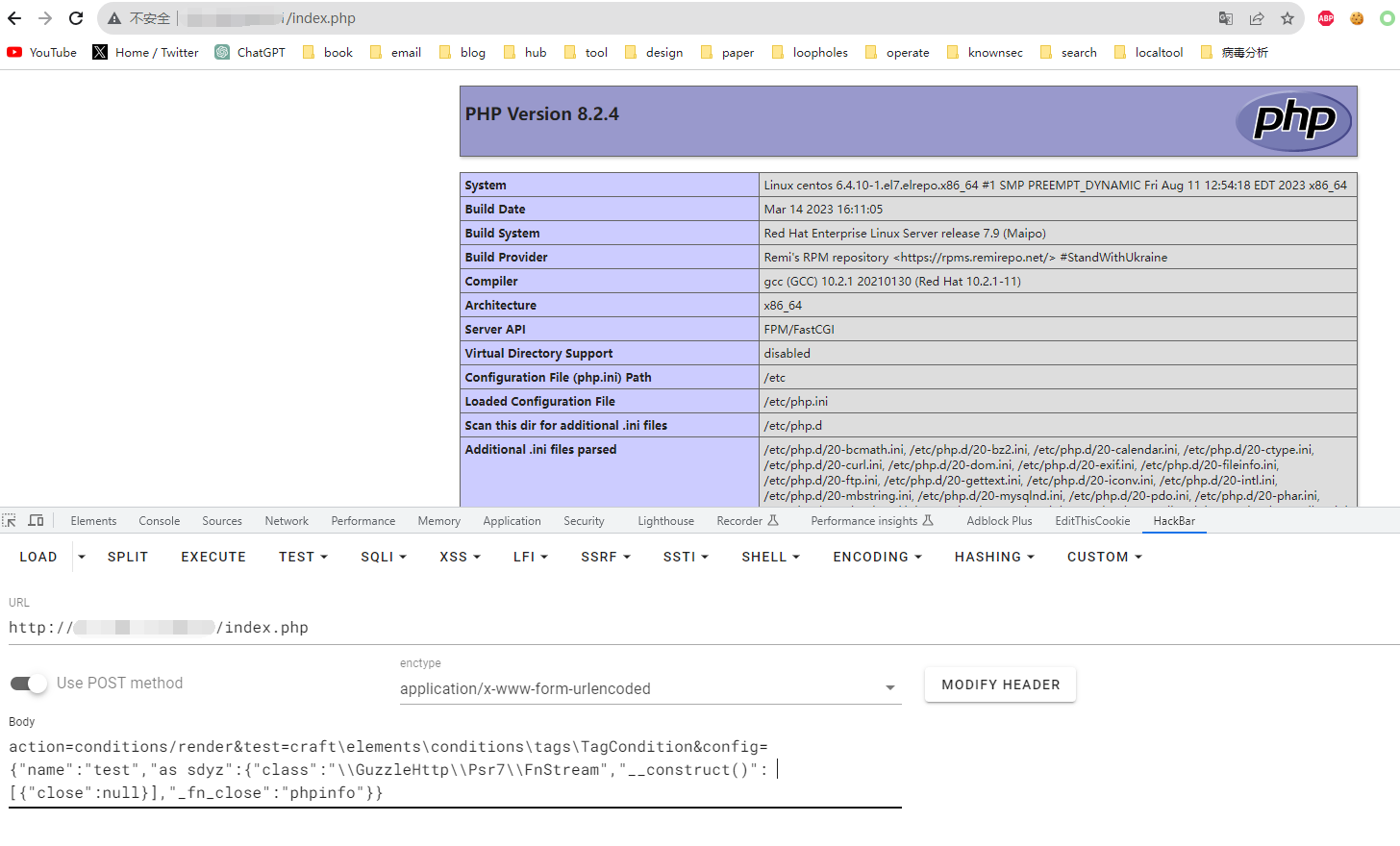The width and height of the screenshot is (1400, 846).
Task: Open the hub bookmarks folder
Action: (x=525, y=53)
